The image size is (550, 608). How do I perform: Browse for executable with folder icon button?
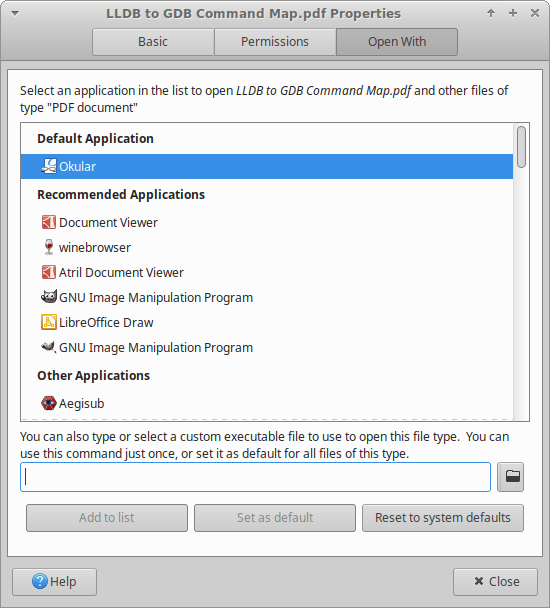(510, 477)
